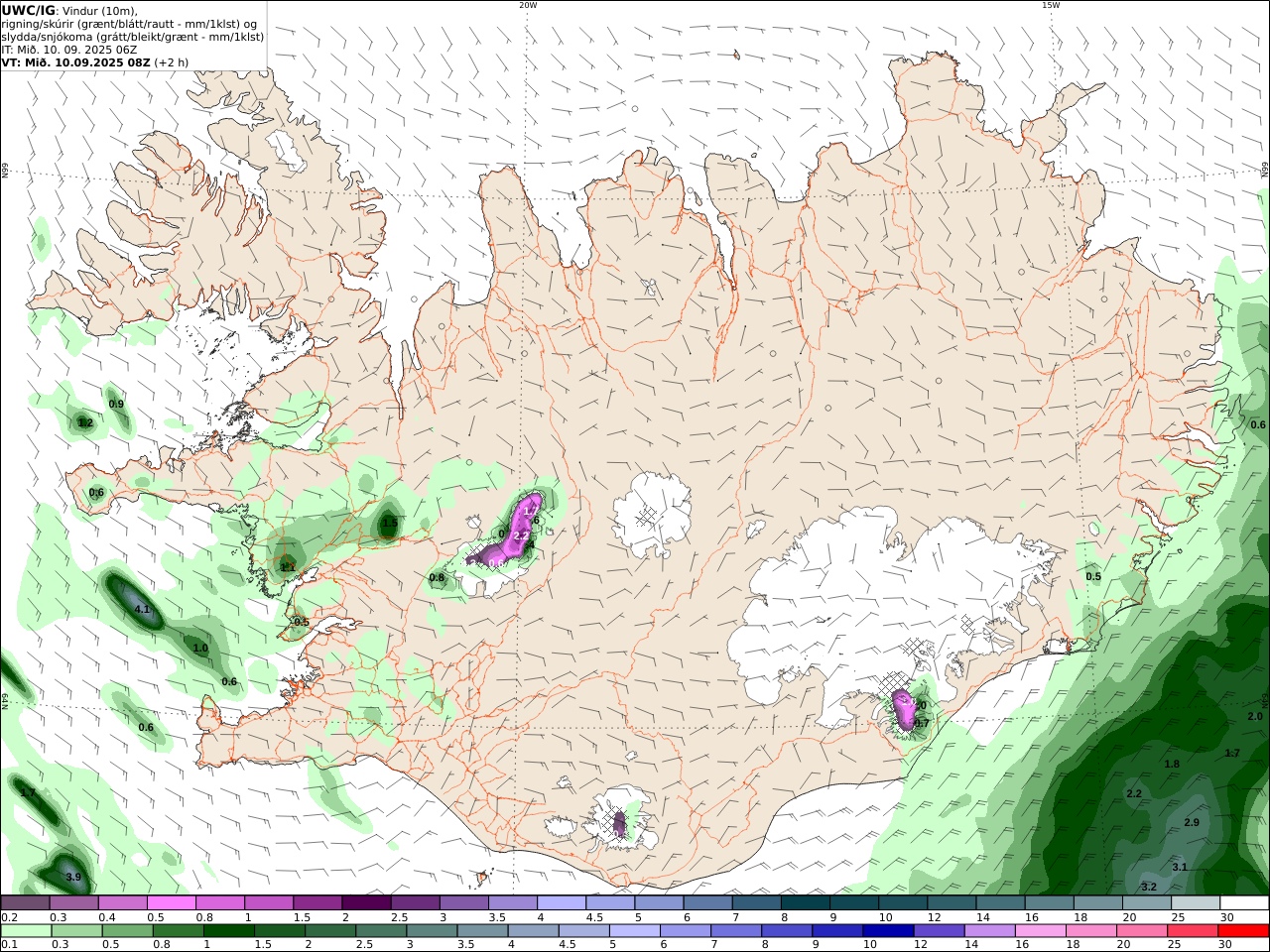Select the valid time VT: Mið. 10.09.2025 08Z
The image size is (1270, 952).
click(75, 62)
